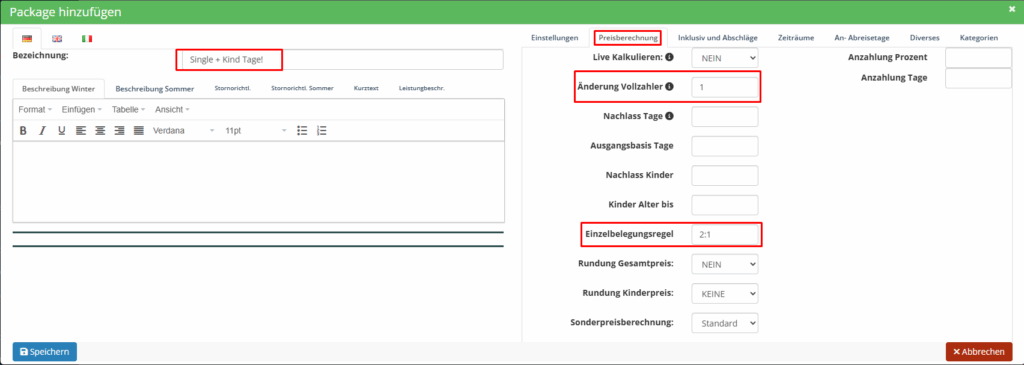Open the Zeiträume tab

tap(795, 38)
